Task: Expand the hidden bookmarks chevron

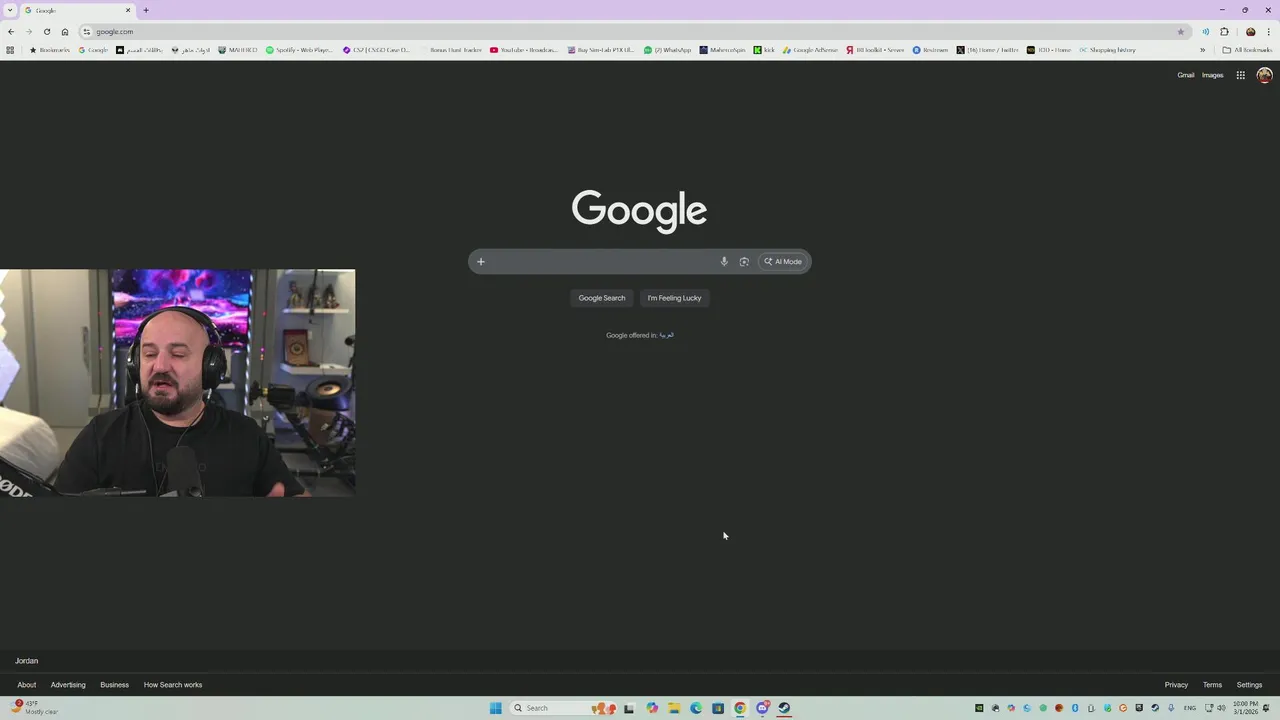Action: [x=1203, y=49]
